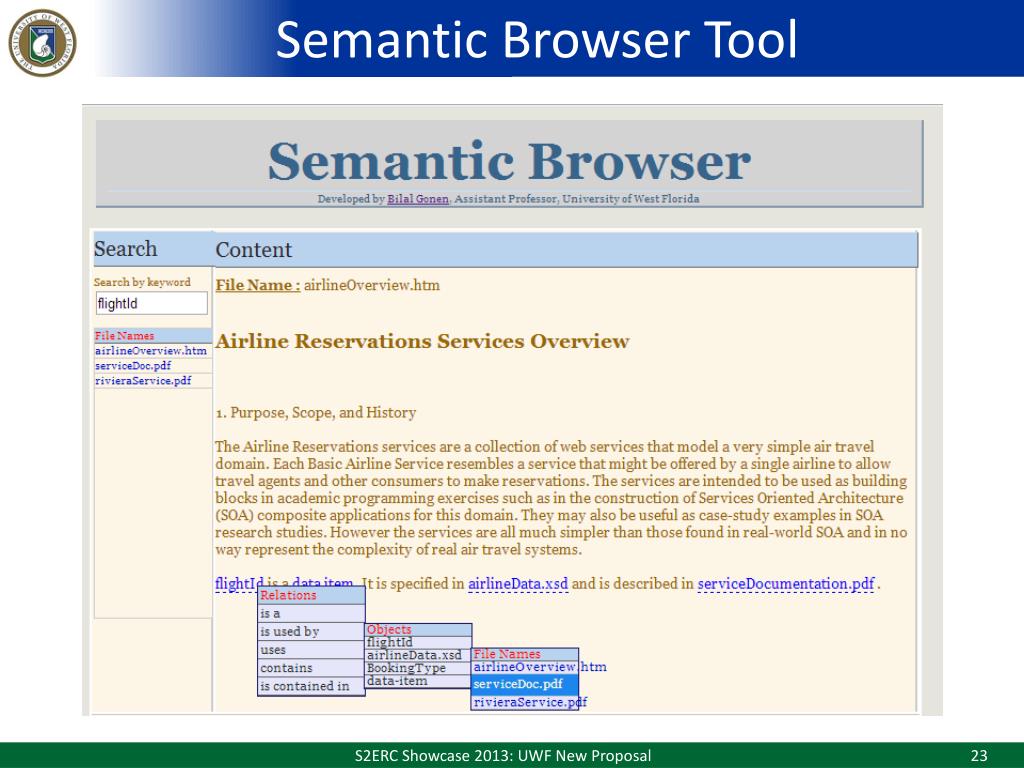Open airlineOverview.htm in the left Search panel
Viewport: 1024px width, 768px height.
(x=151, y=351)
